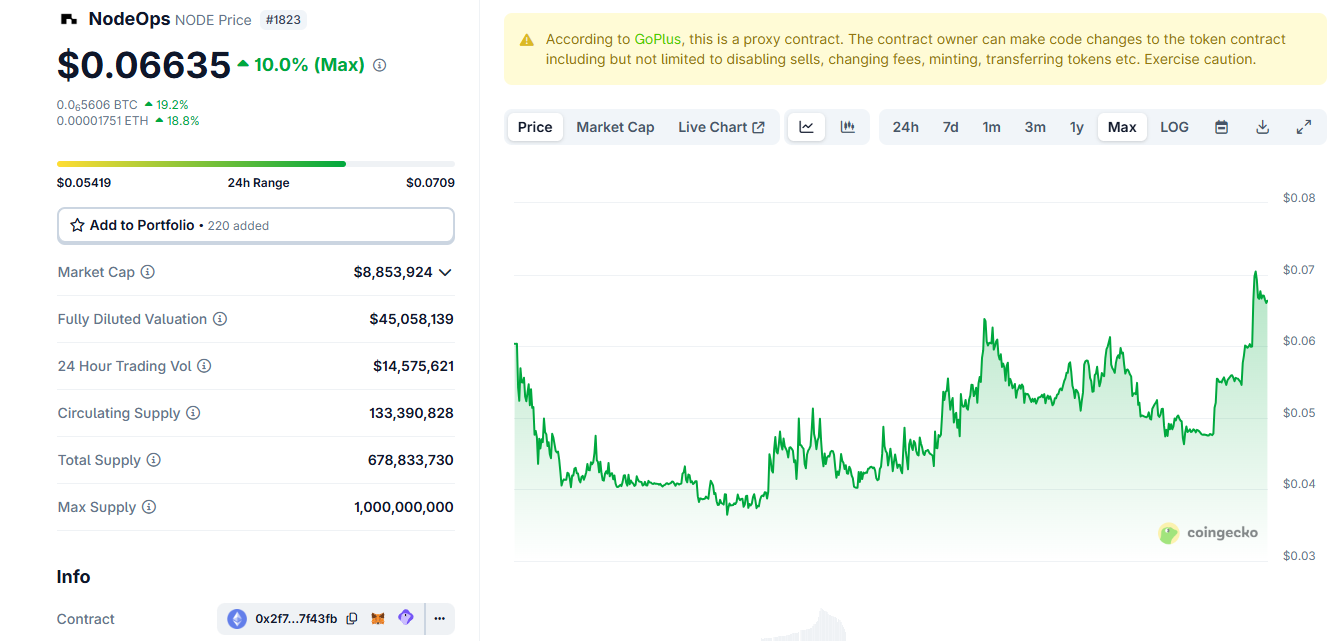The image size is (1340, 641).
Task: Click the FDV value $45,058,139
Action: point(412,319)
